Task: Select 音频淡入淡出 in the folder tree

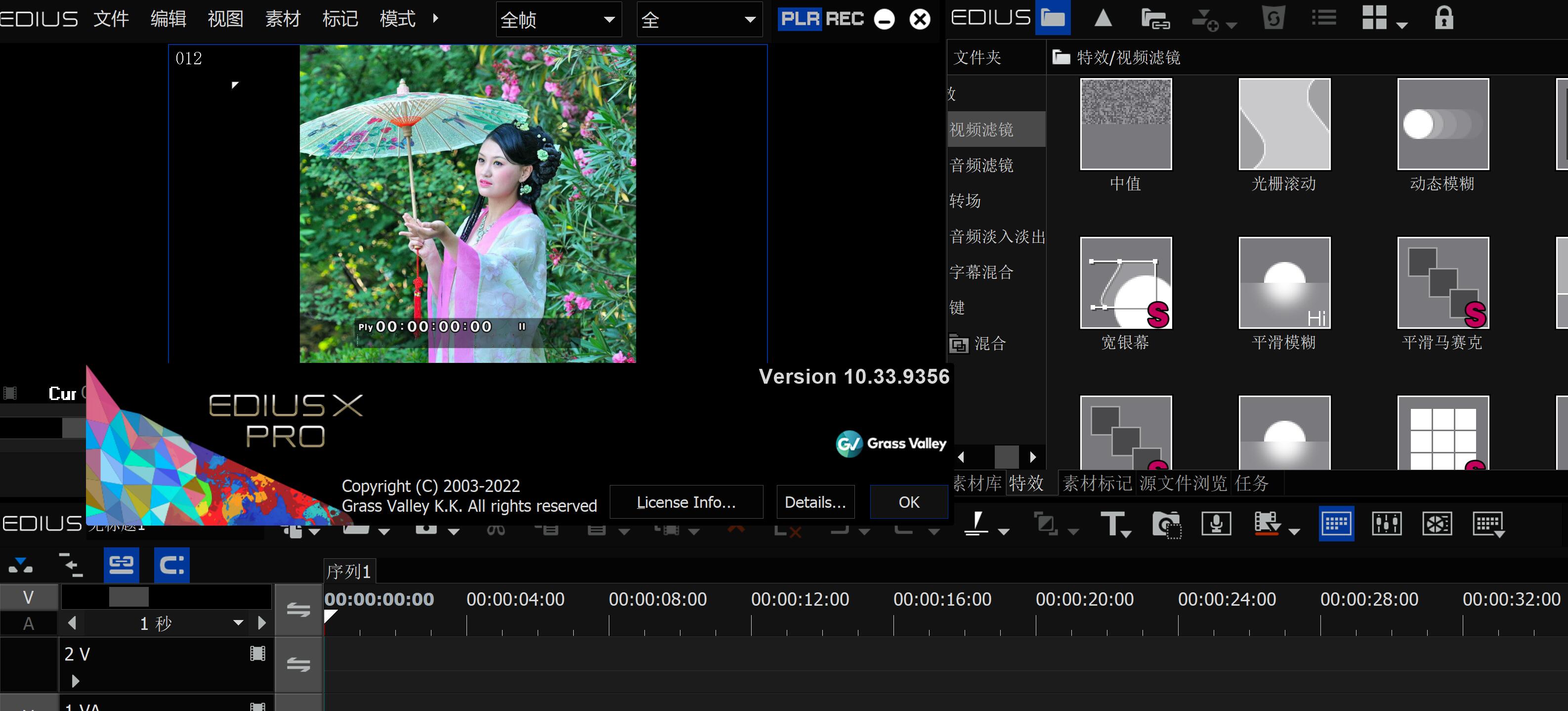Action: 997,236
